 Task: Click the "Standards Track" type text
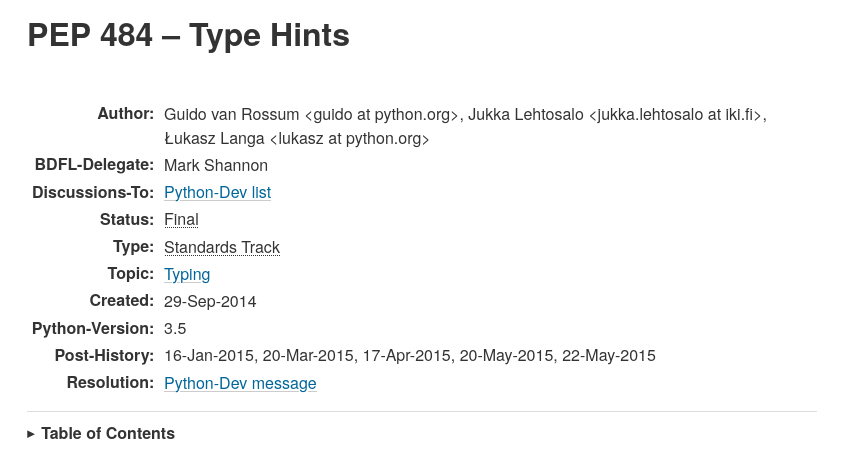point(222,248)
